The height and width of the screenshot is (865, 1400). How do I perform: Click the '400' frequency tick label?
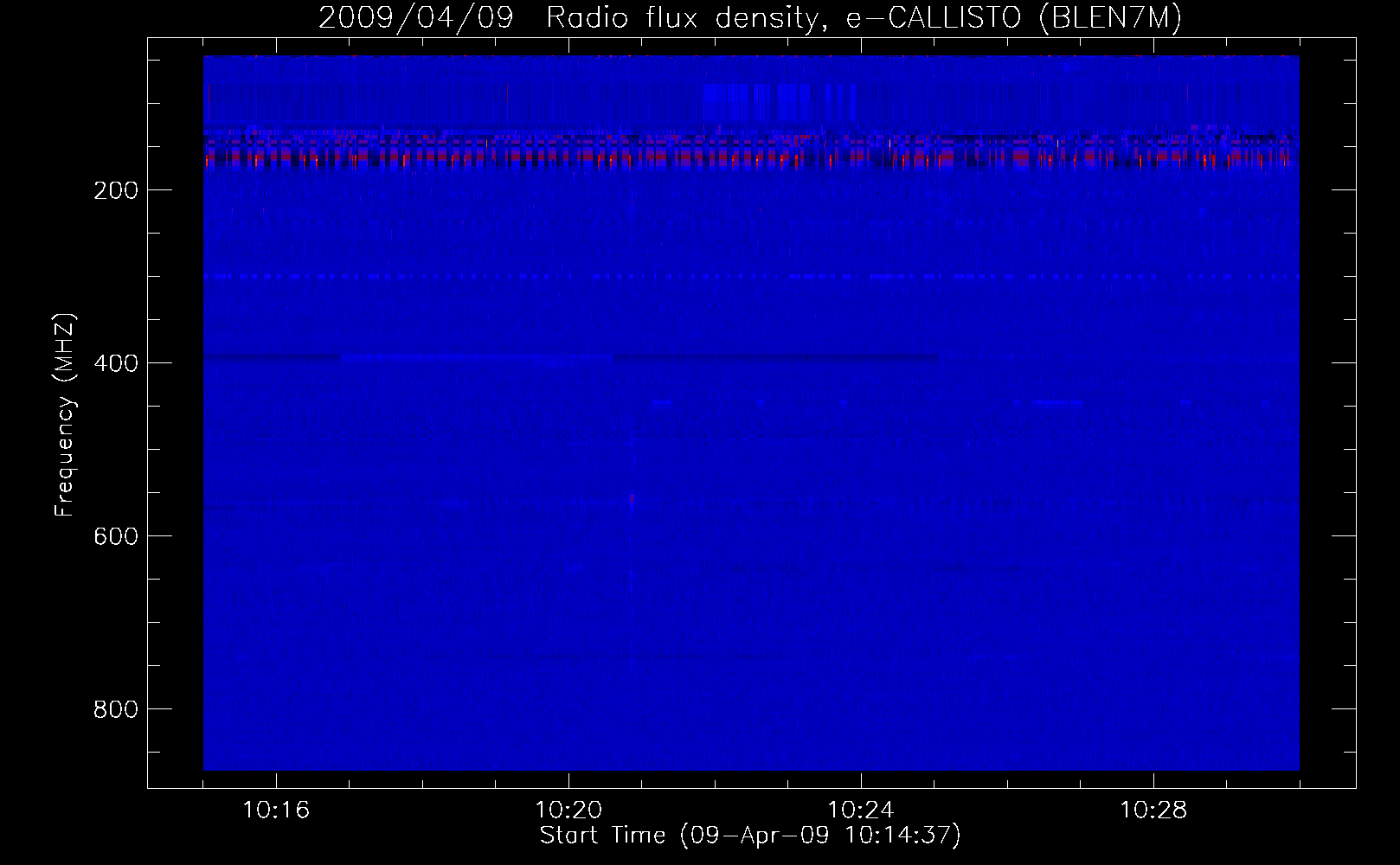(x=115, y=364)
